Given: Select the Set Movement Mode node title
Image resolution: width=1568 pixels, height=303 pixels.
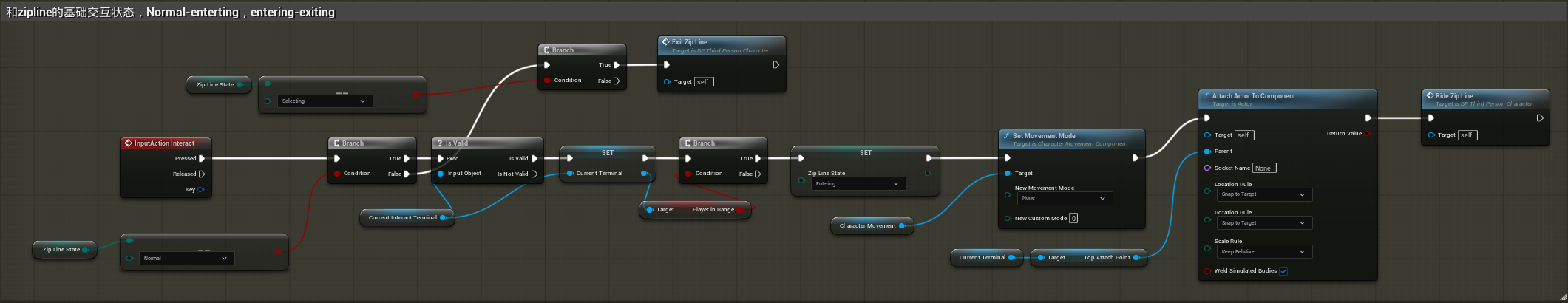Looking at the screenshot, I should [1044, 136].
